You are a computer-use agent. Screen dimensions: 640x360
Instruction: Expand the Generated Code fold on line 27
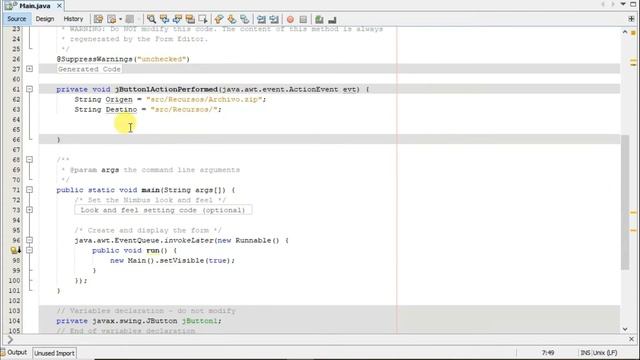pyautogui.click(x=29, y=69)
